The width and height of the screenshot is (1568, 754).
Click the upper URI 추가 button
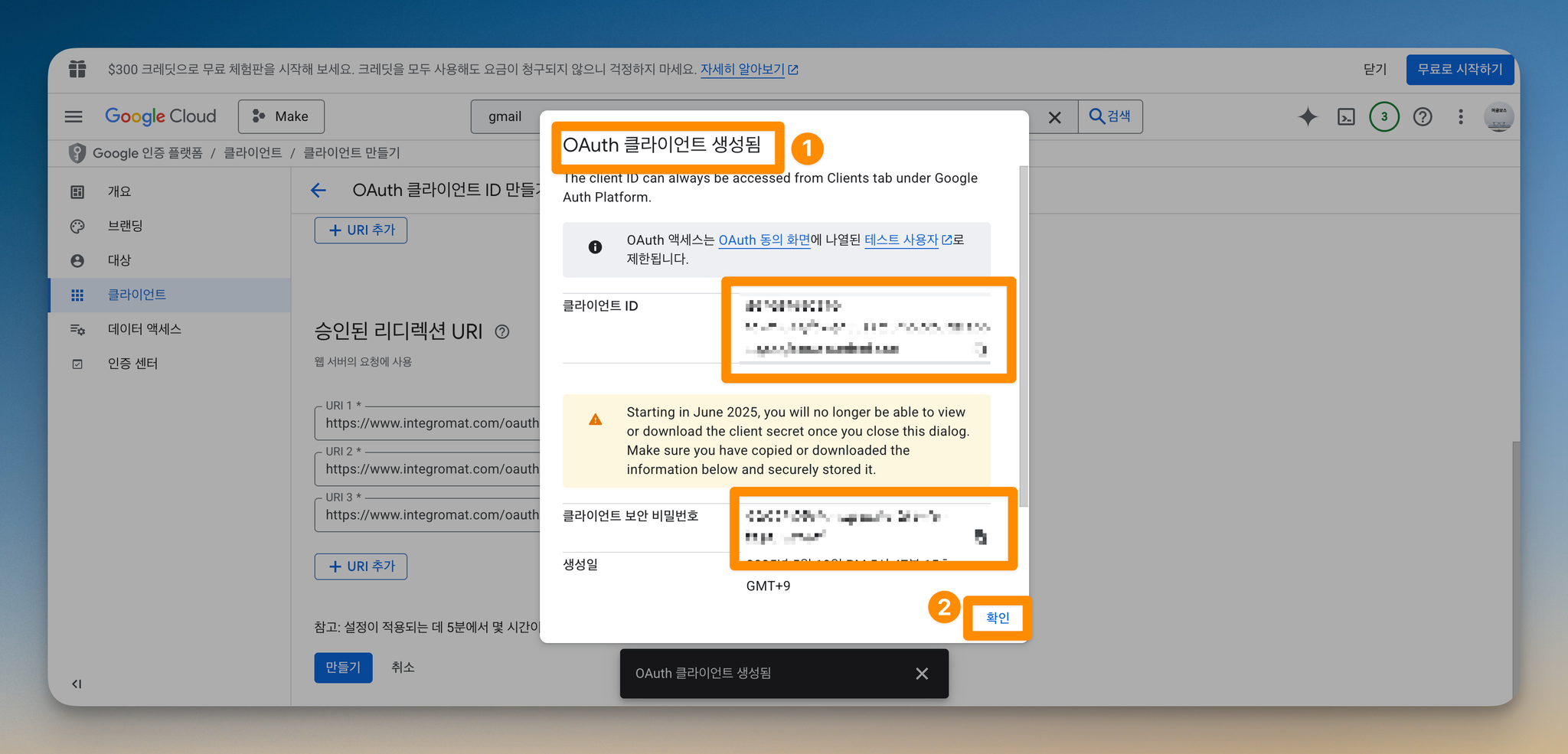pos(361,230)
